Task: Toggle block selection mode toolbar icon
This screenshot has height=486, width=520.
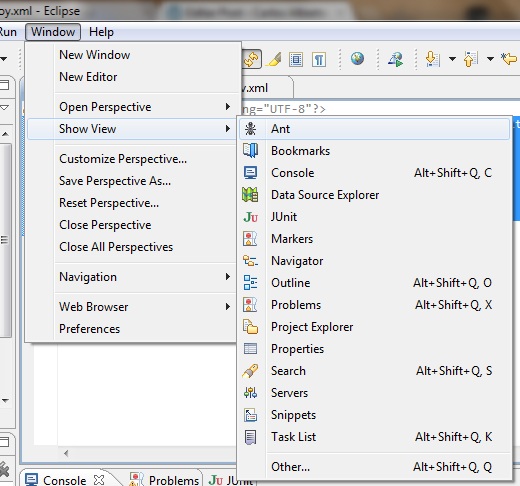Action: pyautogui.click(x=296, y=60)
